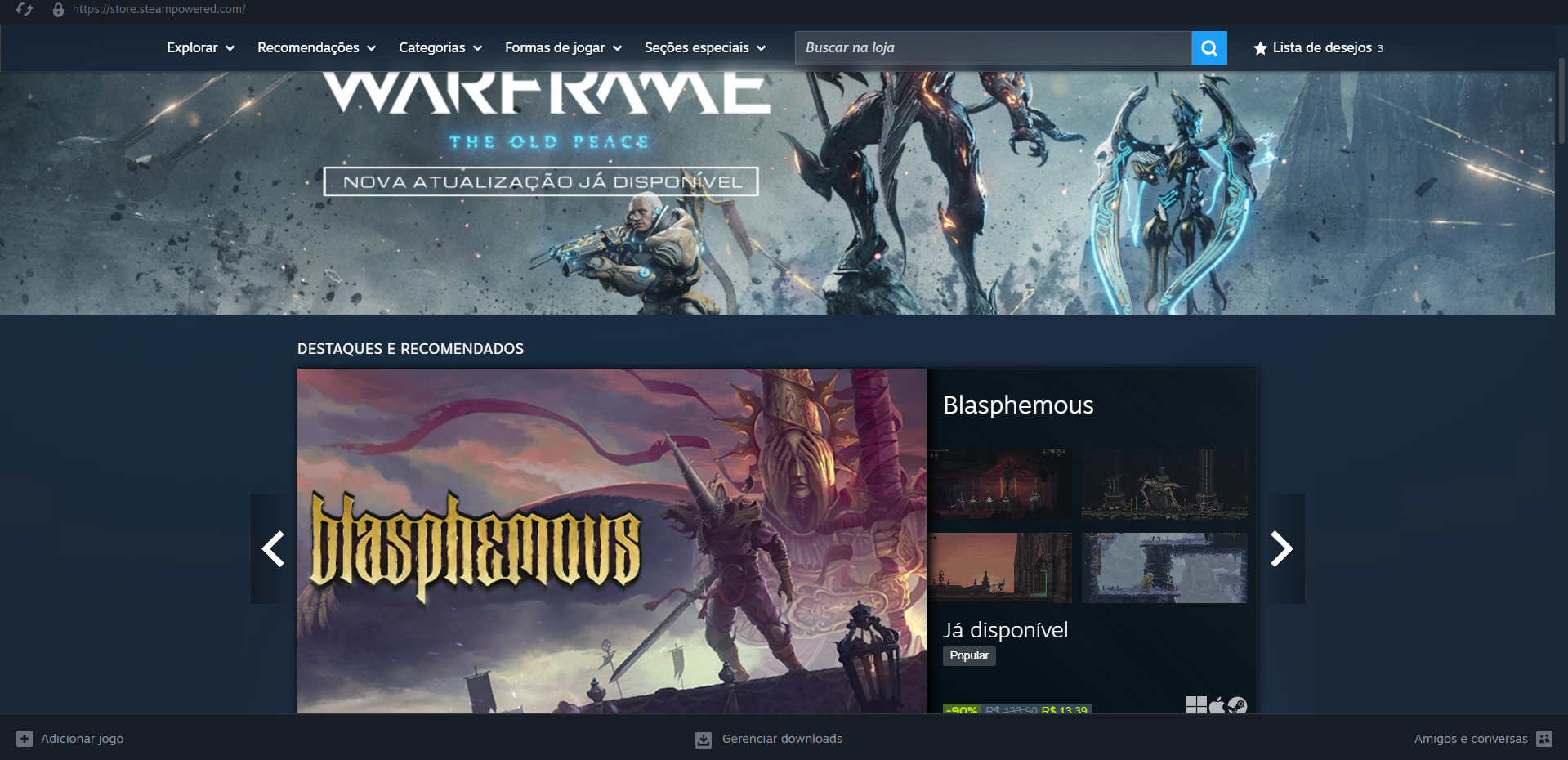Submit search with the magnifier button
1568x760 pixels.
[1209, 48]
